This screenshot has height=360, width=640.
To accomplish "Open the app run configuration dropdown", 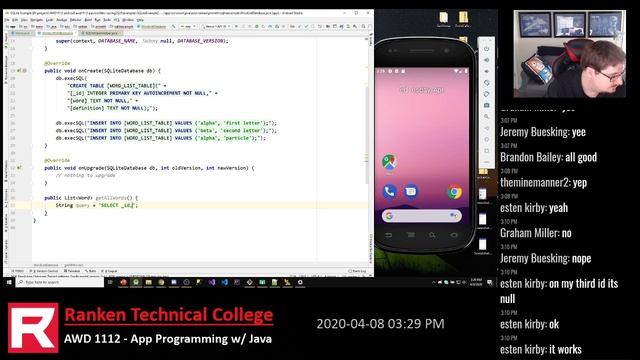I will pyautogui.click(x=188, y=27).
